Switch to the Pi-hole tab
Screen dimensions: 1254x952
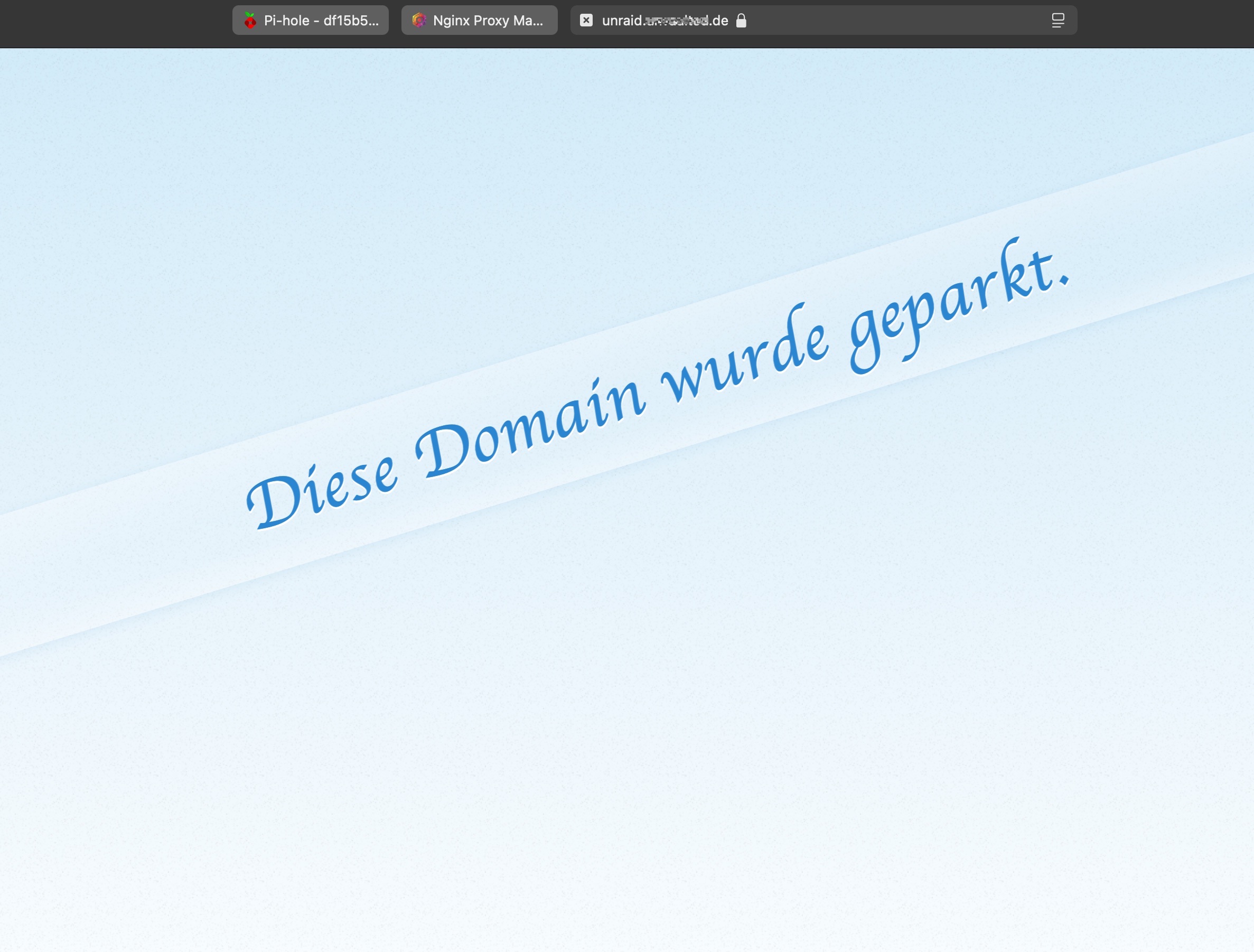pos(321,21)
